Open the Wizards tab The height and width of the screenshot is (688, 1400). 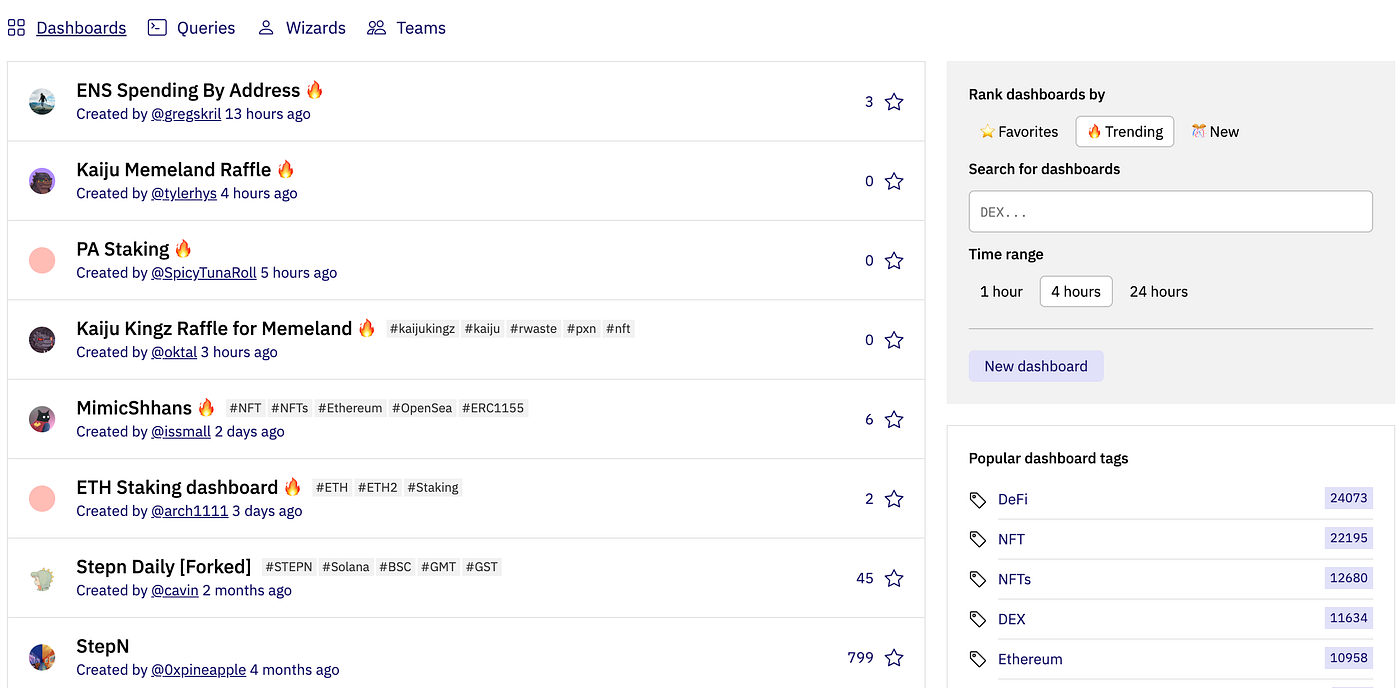point(316,28)
